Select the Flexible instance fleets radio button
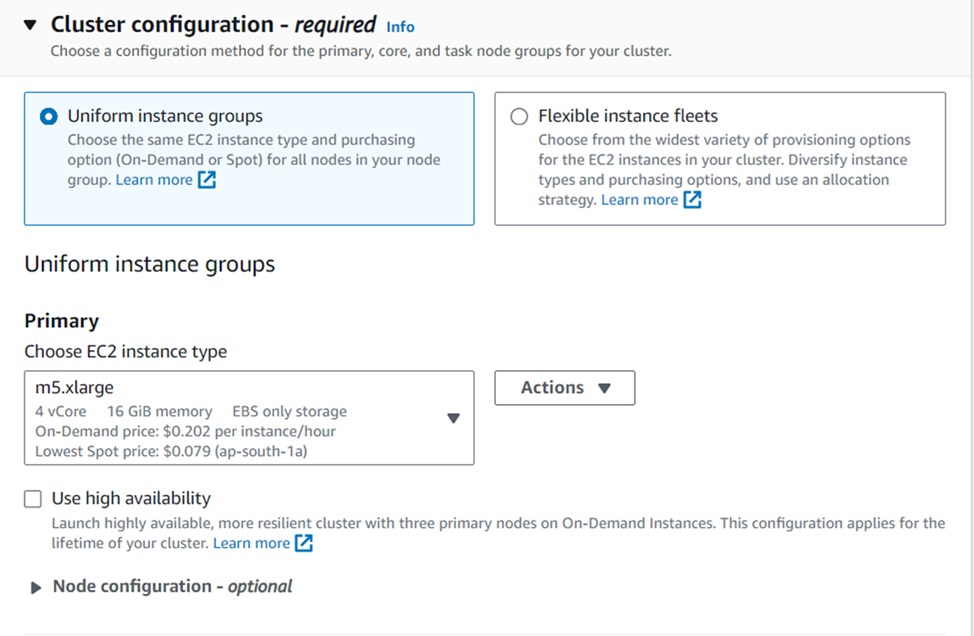 pos(519,116)
